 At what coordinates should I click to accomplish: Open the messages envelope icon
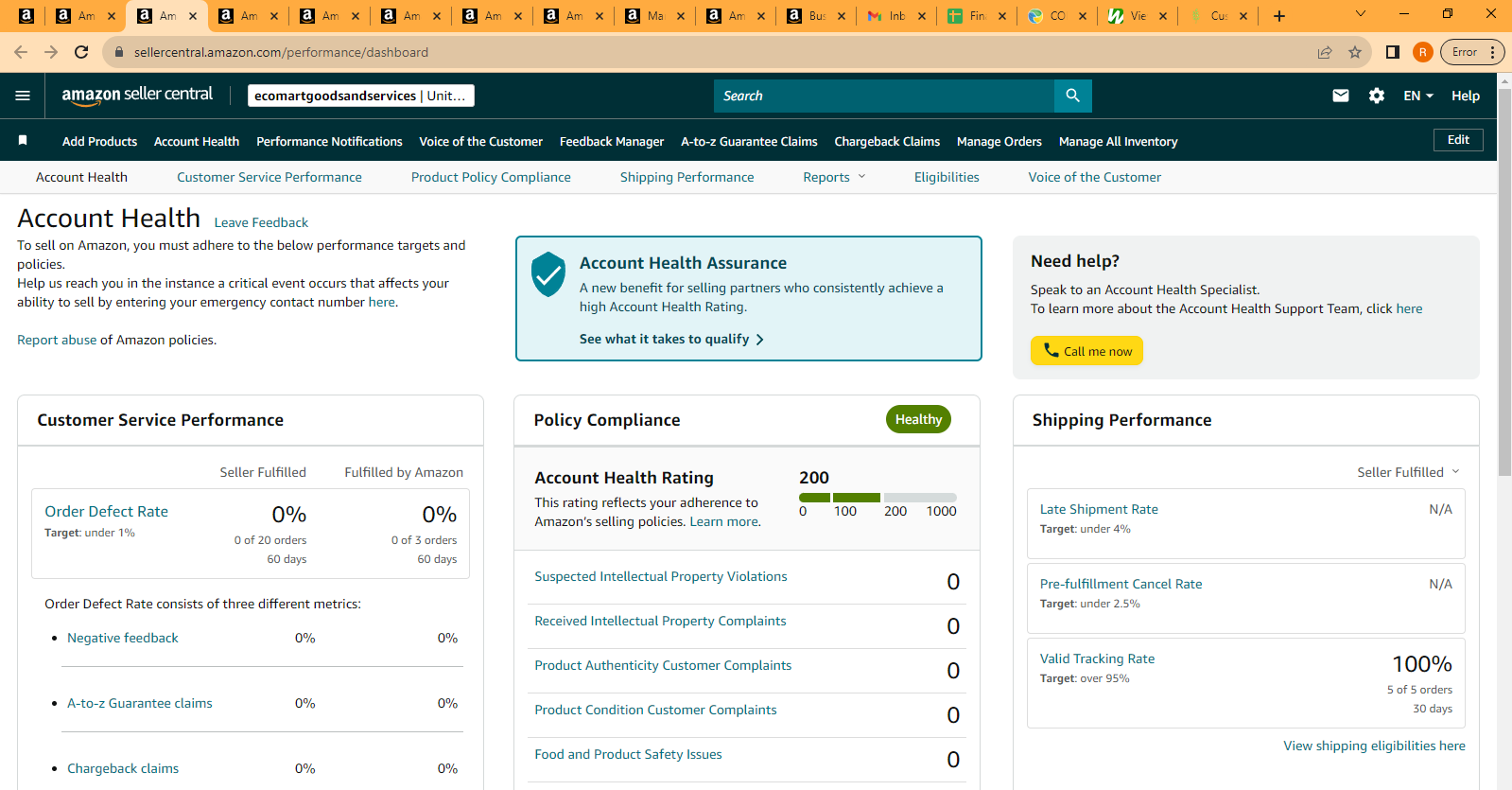tap(1341, 96)
